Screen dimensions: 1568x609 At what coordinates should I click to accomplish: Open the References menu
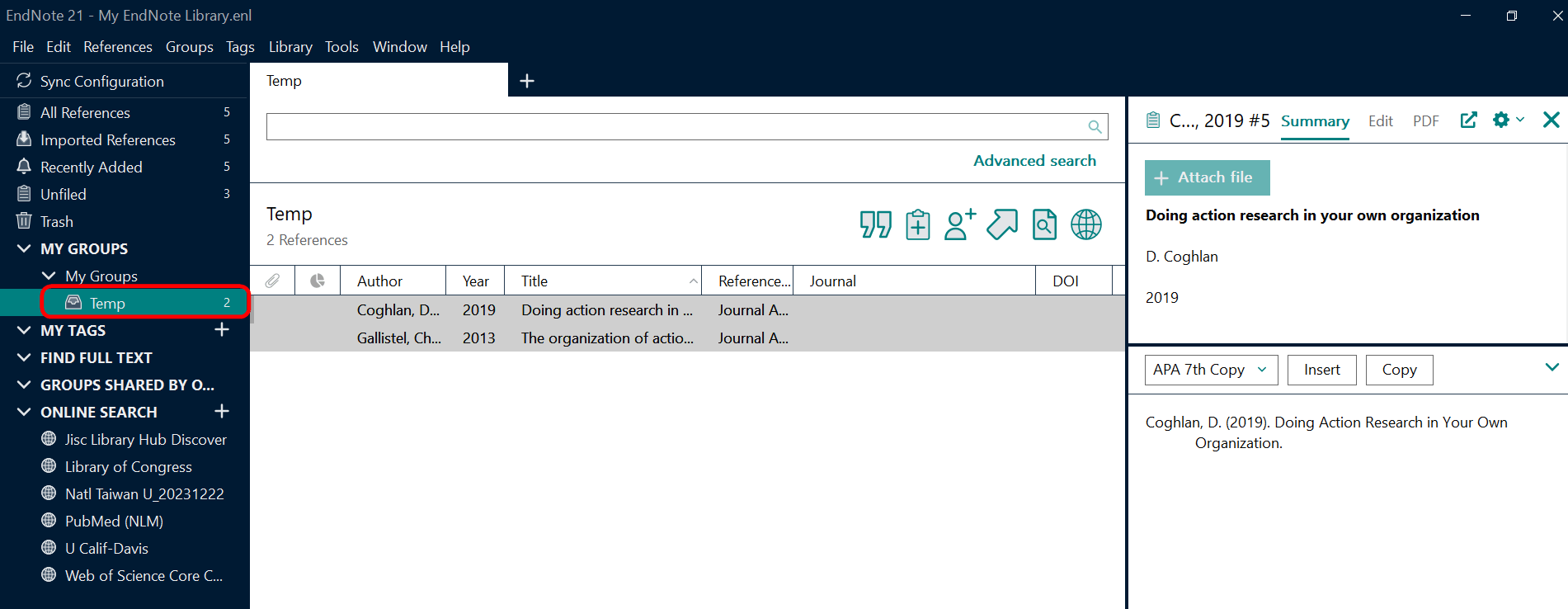point(118,47)
